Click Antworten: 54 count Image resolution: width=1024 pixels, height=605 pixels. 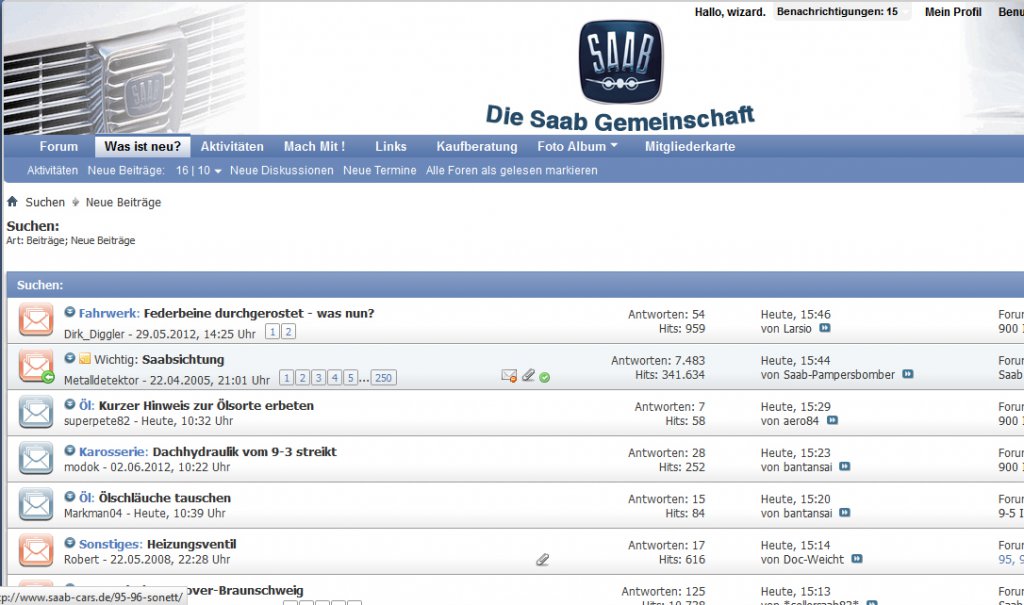[666, 314]
